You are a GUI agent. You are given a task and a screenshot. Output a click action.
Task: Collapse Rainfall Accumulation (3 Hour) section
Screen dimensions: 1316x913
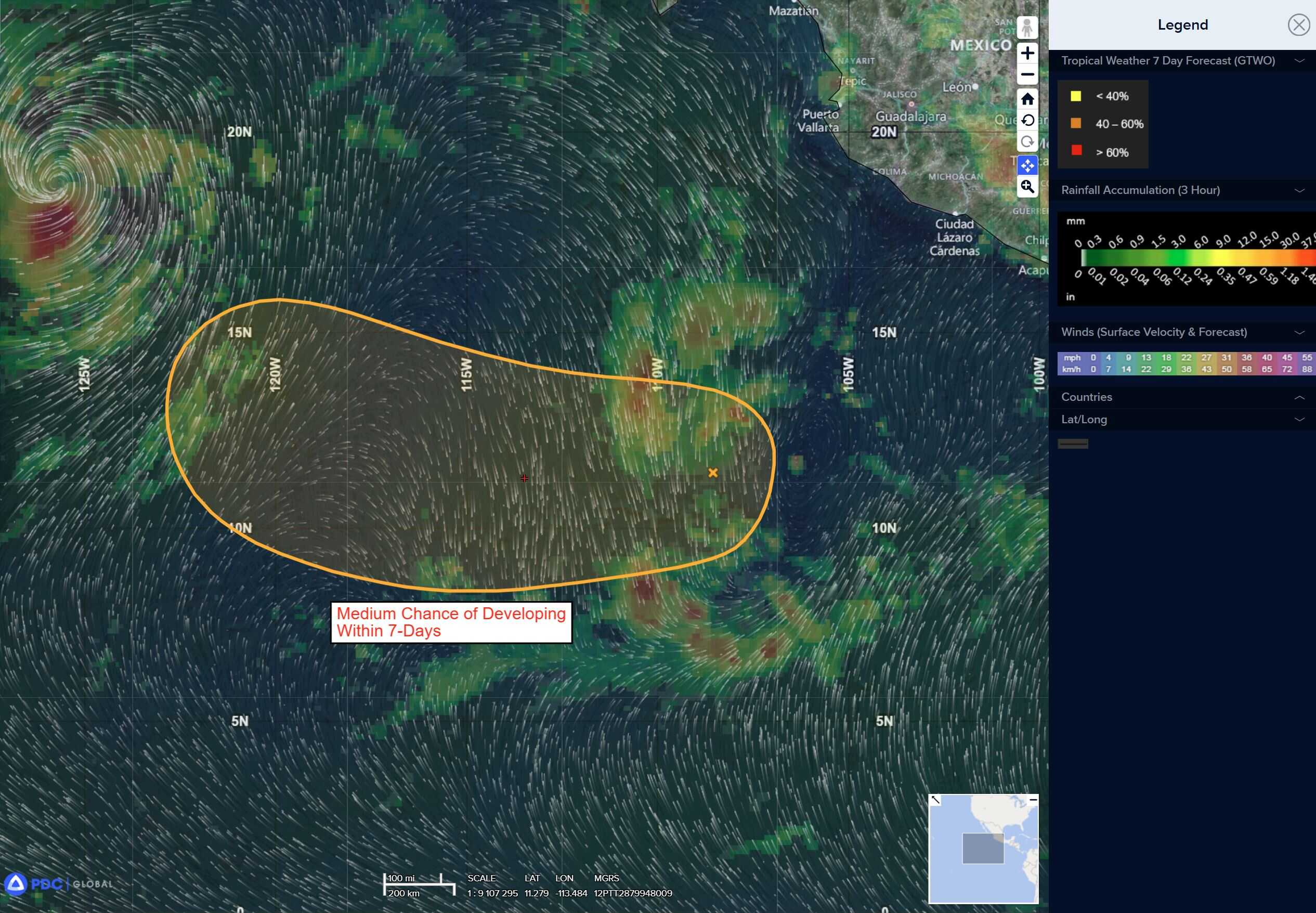tap(1299, 190)
